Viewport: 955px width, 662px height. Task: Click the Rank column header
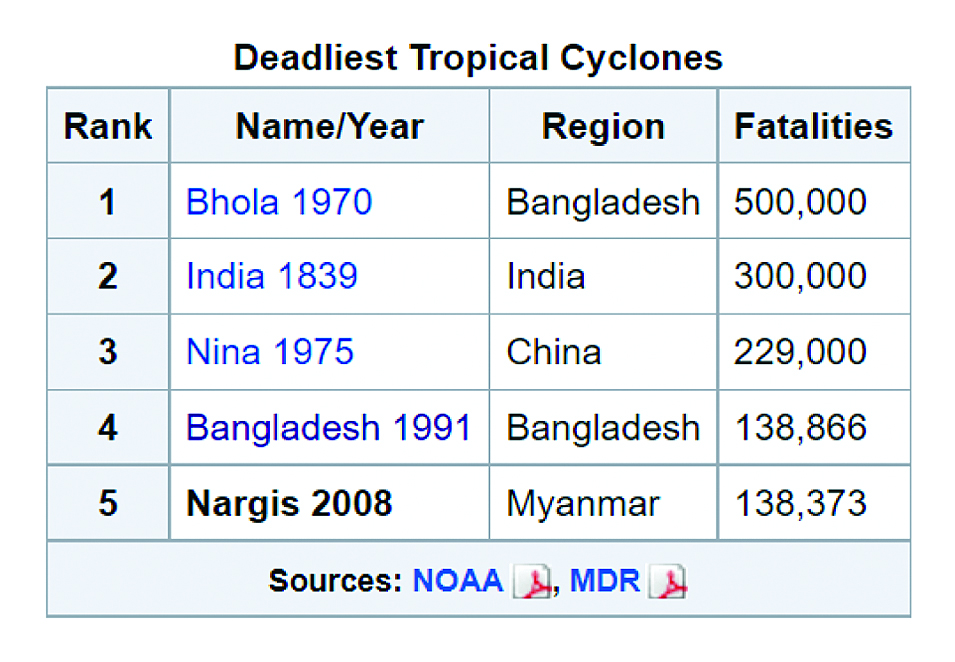[x=108, y=126]
